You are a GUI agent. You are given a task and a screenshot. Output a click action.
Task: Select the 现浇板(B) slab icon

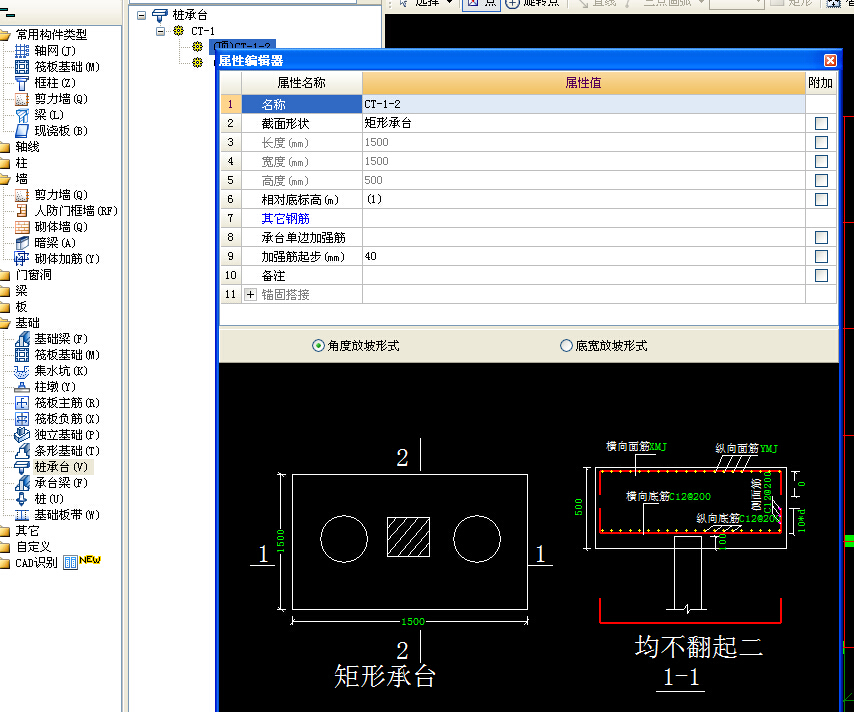(x=22, y=131)
